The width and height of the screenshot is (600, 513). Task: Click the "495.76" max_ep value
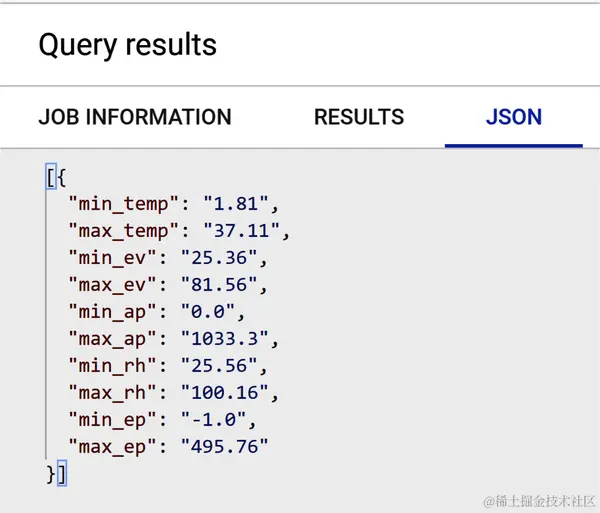click(227, 445)
